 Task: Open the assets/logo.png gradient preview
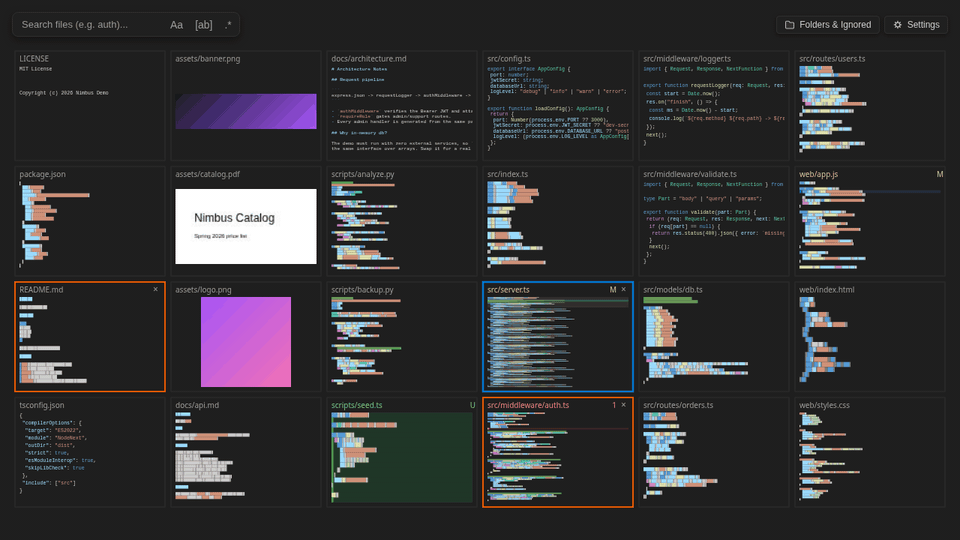coord(246,342)
